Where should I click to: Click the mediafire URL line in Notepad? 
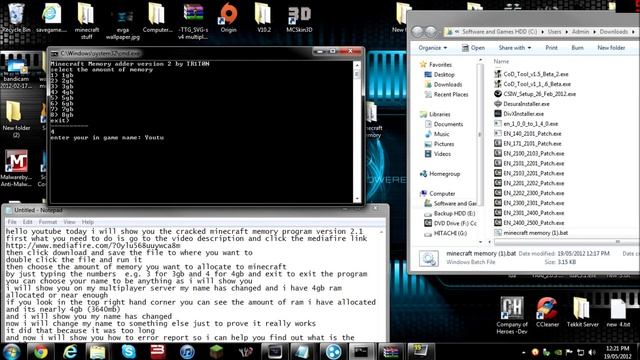(x=93, y=246)
